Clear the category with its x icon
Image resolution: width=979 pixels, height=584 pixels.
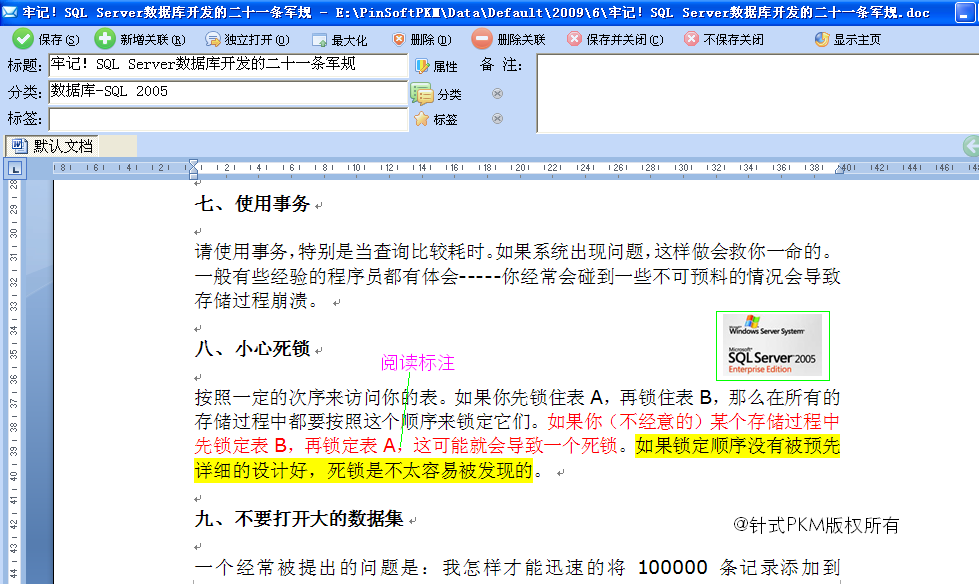[497, 94]
